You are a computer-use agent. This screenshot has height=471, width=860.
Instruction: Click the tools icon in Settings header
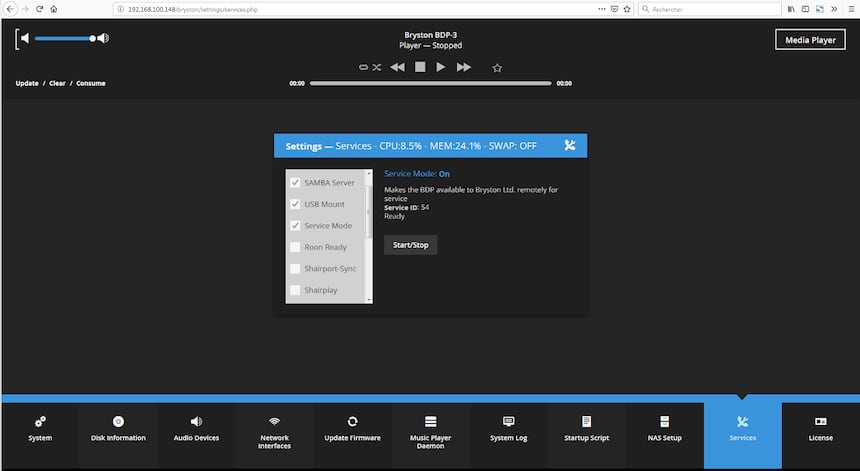click(570, 145)
